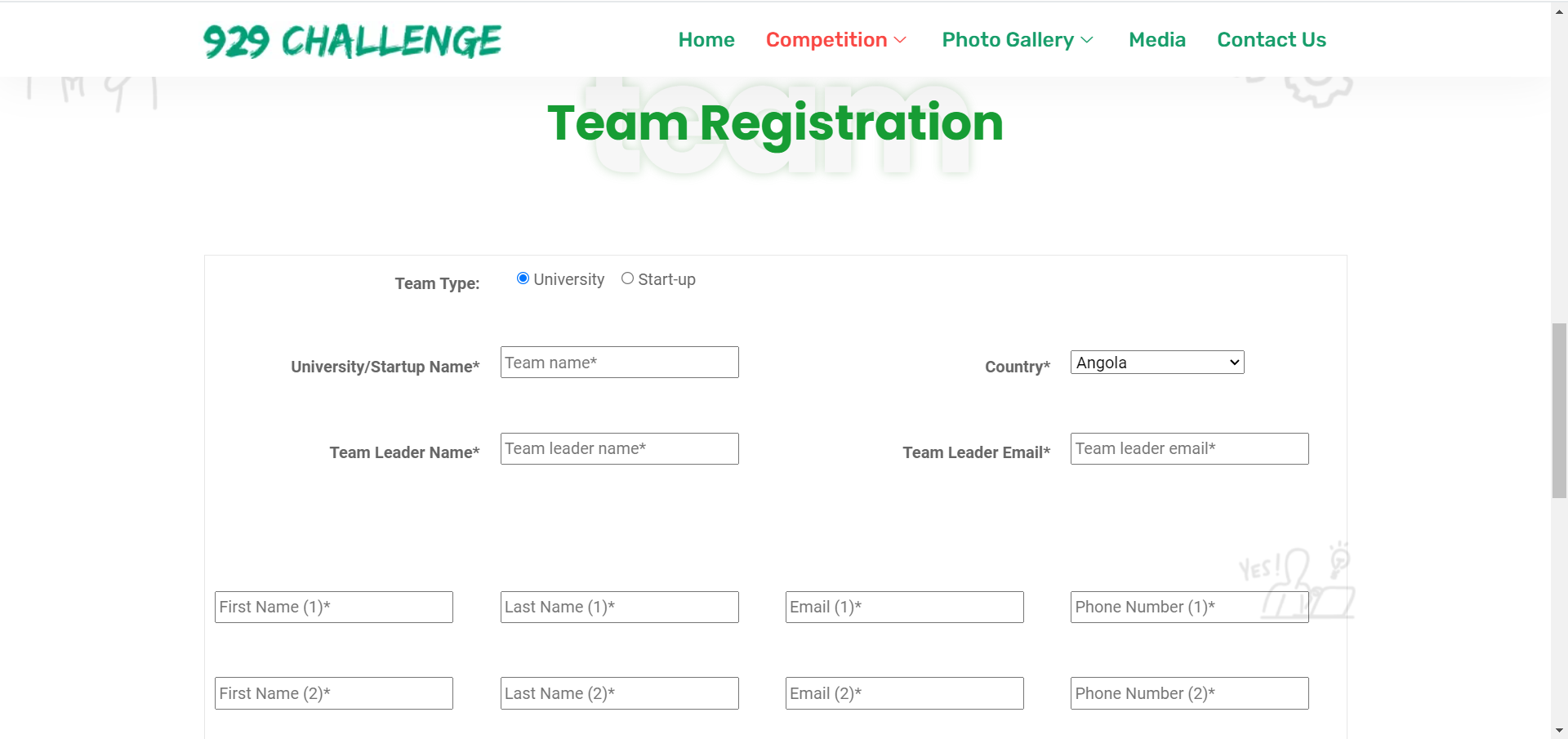Click the Team leader email field
The width and height of the screenshot is (1568, 739).
point(1189,448)
